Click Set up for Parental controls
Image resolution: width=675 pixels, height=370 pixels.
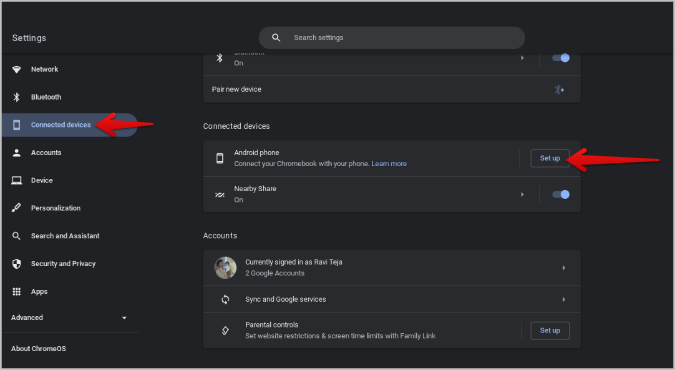click(550, 330)
